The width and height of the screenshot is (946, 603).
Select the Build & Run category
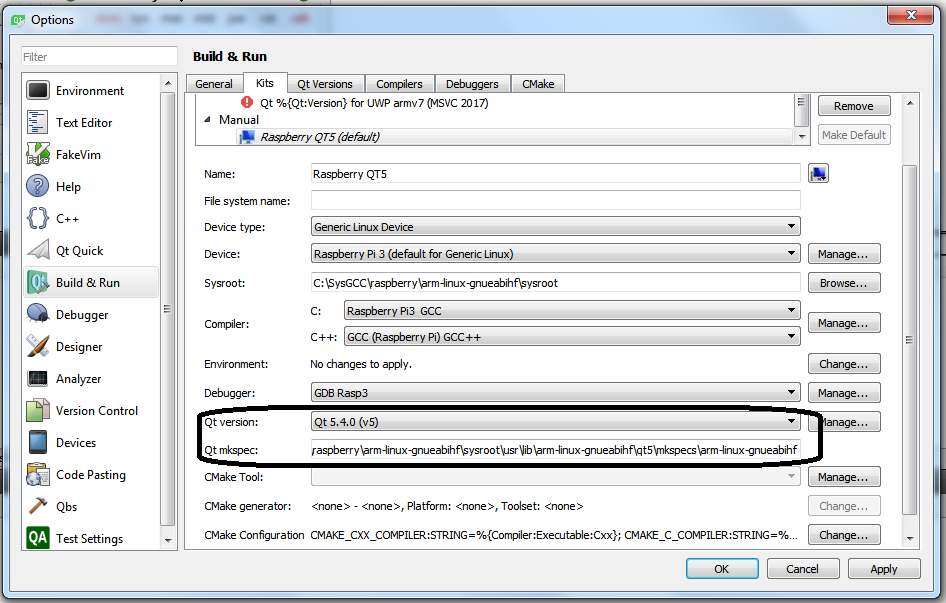tap(90, 282)
